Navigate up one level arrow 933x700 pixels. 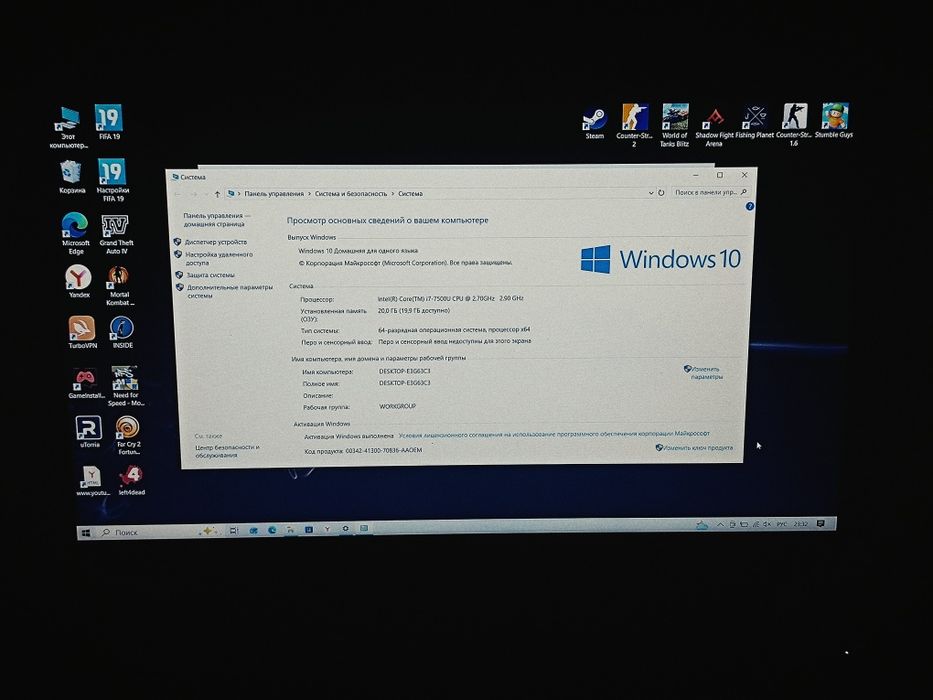[217, 194]
